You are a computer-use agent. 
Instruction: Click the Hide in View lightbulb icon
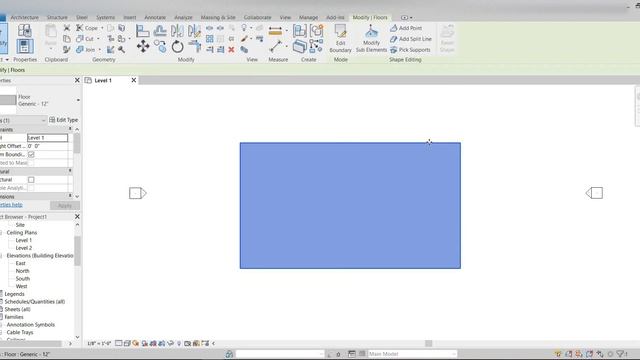(244, 28)
